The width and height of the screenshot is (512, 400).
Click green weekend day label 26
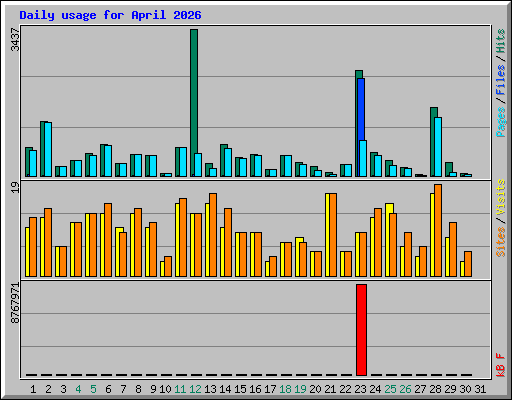[x=405, y=389]
